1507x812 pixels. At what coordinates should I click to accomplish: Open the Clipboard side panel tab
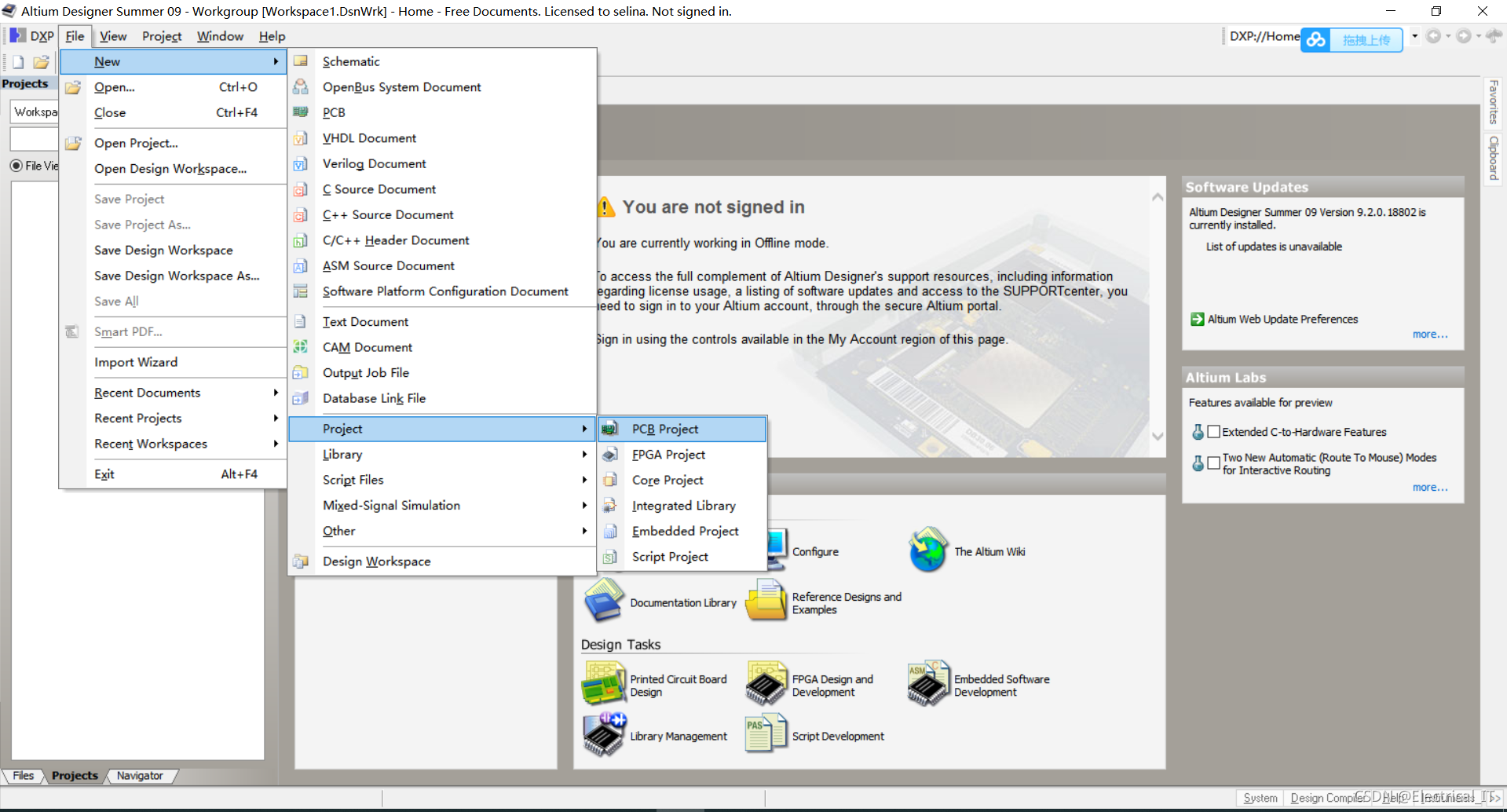[1494, 158]
